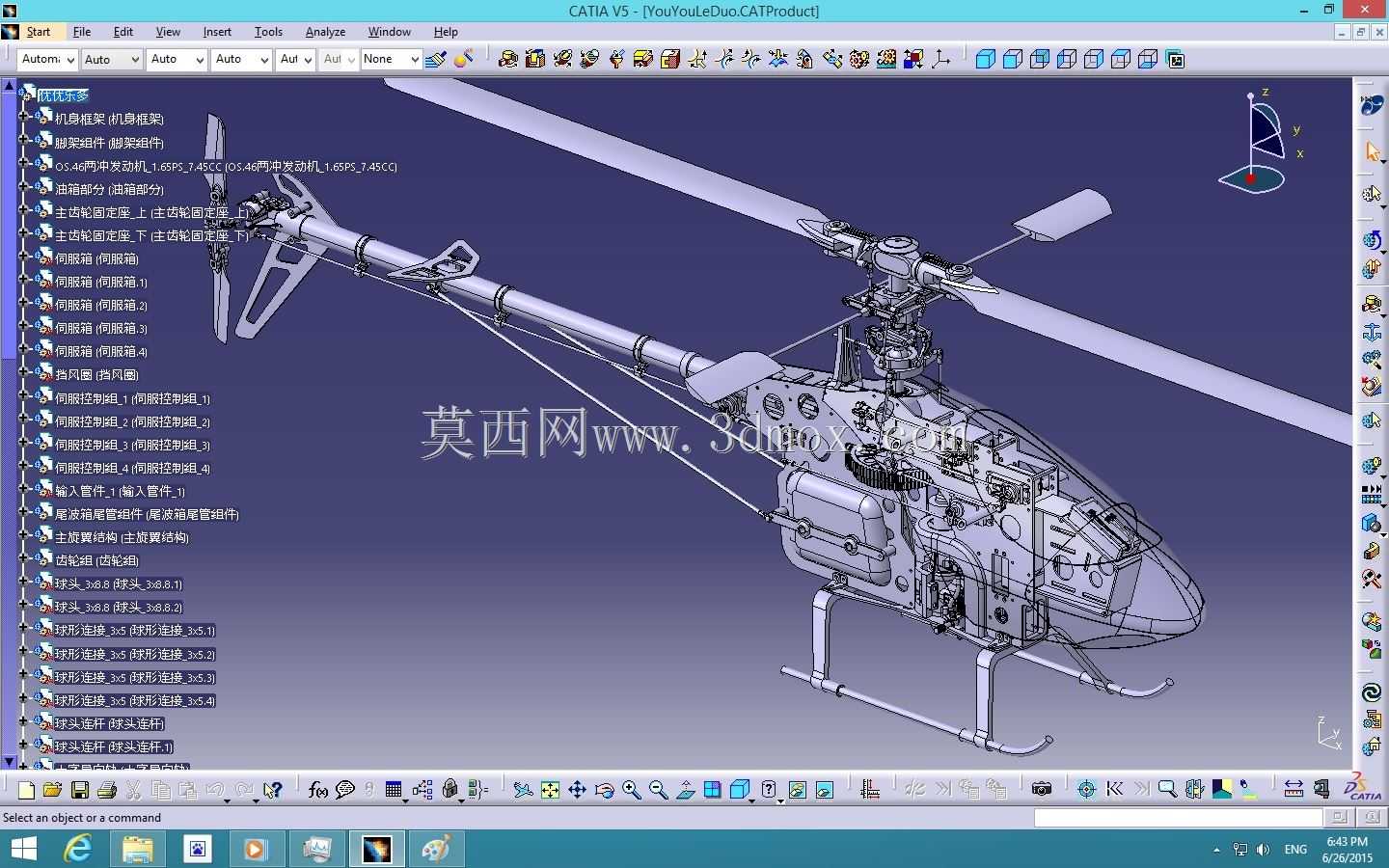The image size is (1389, 868).
Task: Select tree item 主齿轮固定座_上
Action: tap(152, 212)
